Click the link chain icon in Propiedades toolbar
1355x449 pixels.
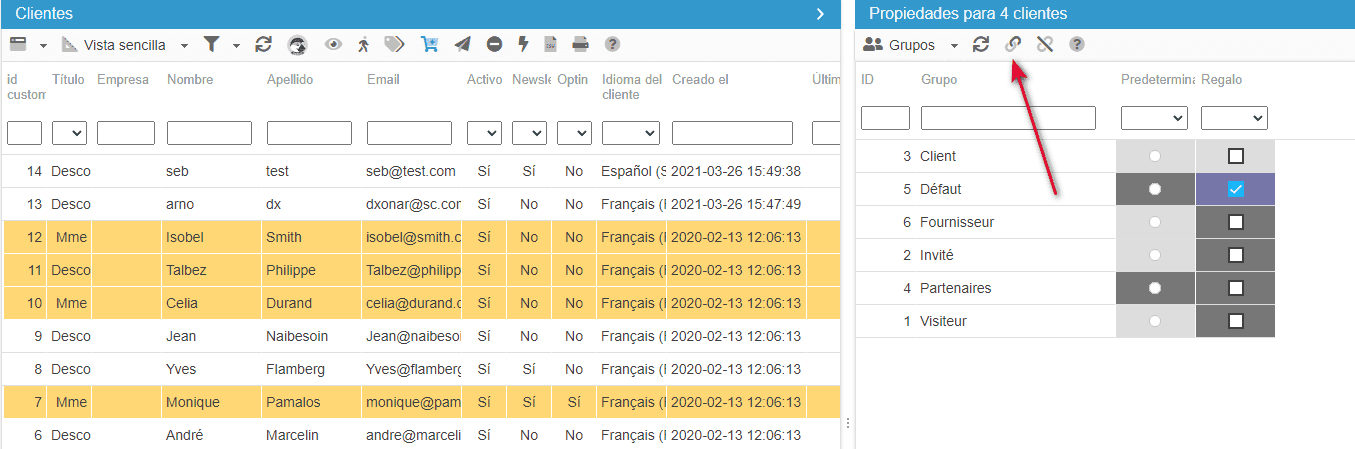pos(1013,44)
